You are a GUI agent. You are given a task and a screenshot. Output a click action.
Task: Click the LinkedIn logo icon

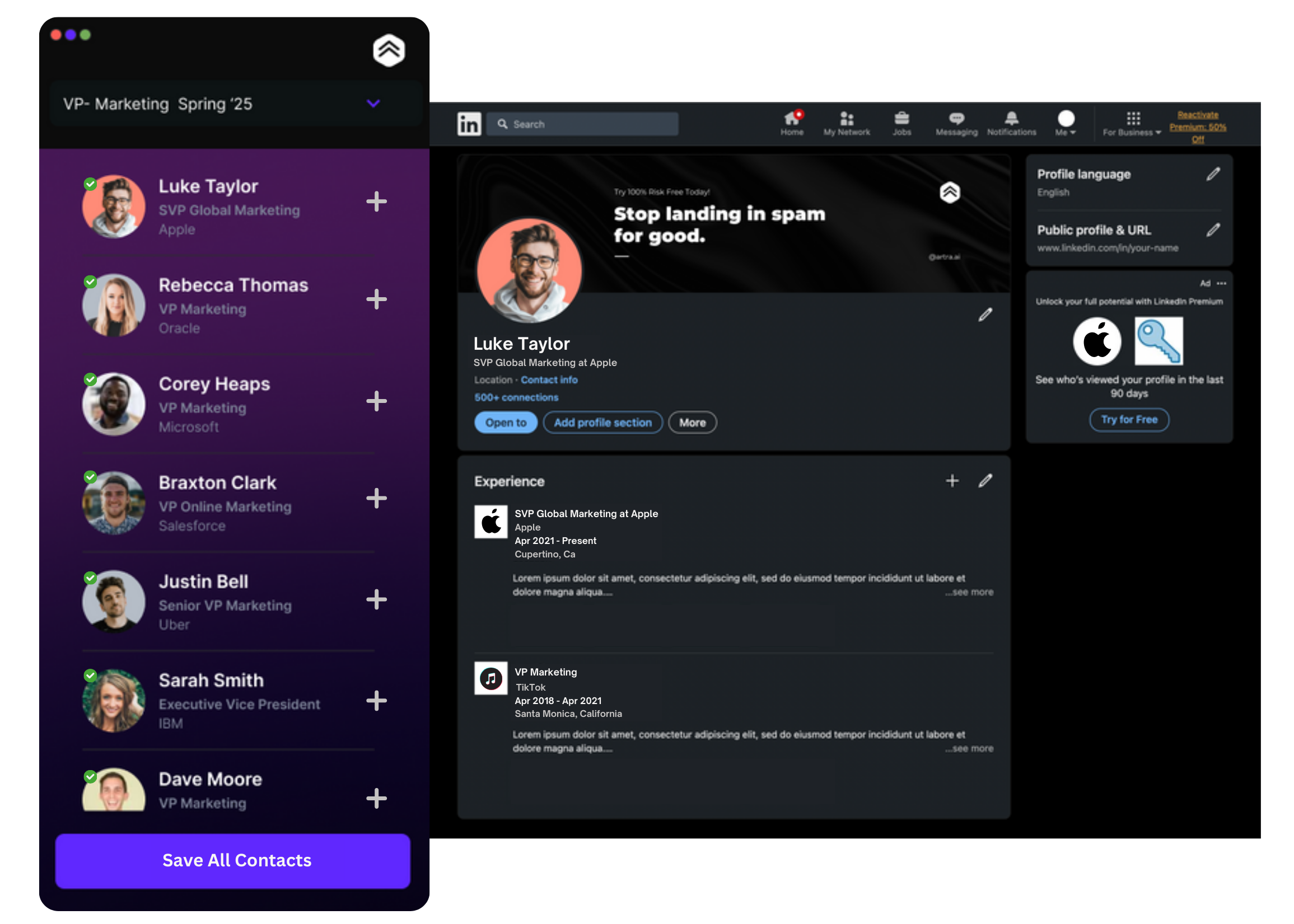coord(469,124)
